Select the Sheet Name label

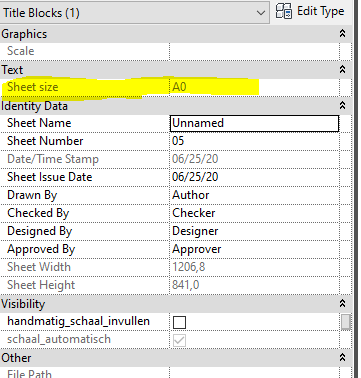39,123
